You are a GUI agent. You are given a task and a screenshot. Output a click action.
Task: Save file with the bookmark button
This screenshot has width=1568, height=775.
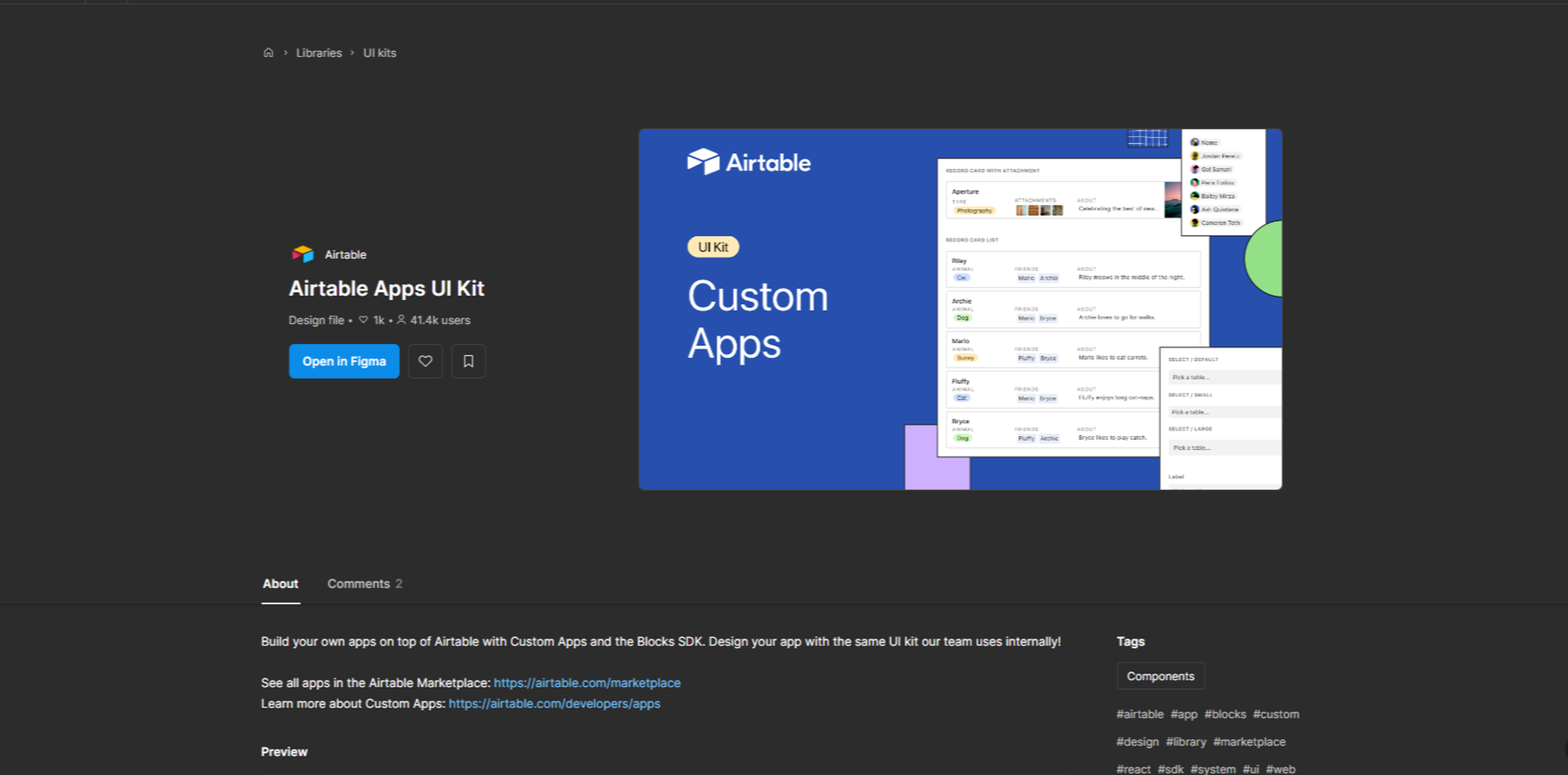point(469,361)
